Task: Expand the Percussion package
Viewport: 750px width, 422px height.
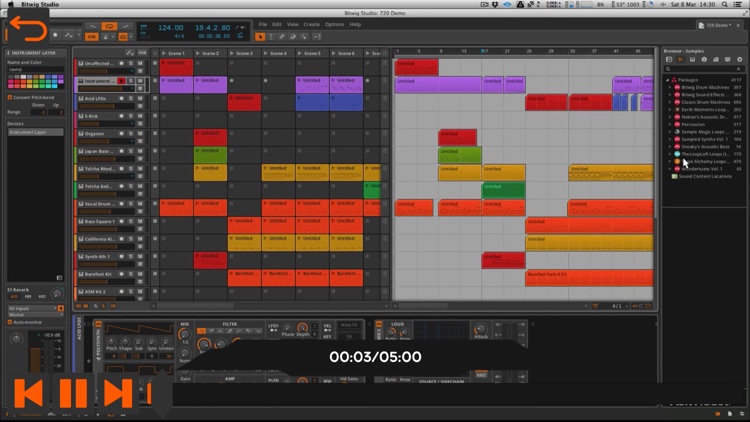Action: [x=670, y=124]
